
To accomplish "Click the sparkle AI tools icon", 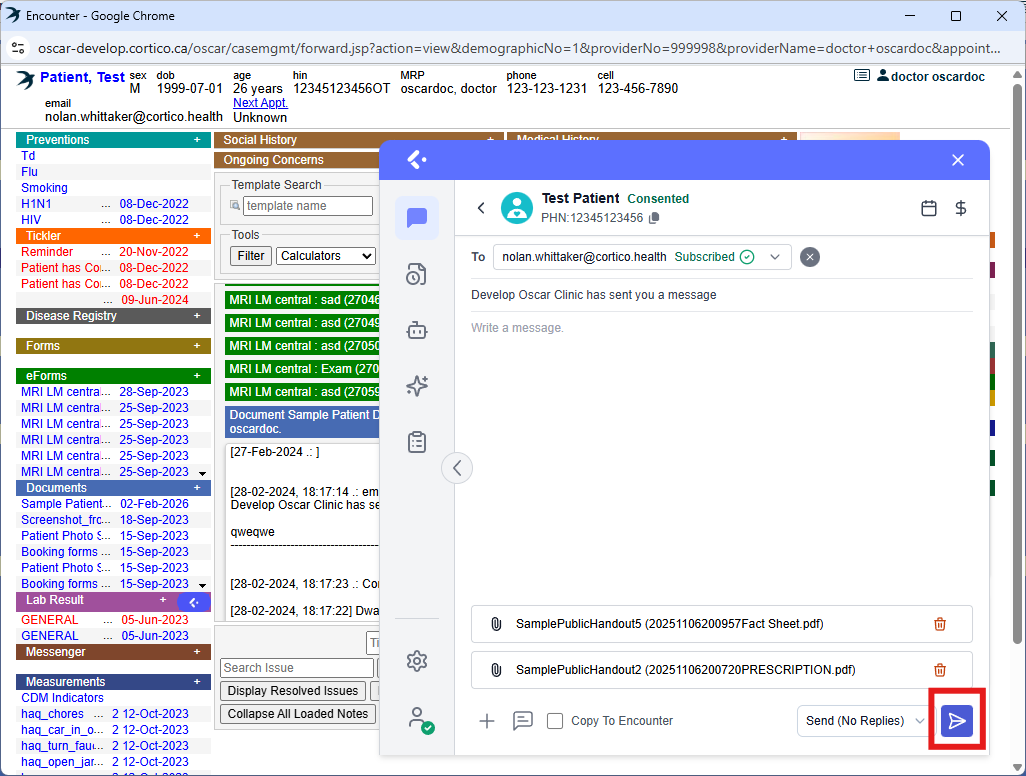I will (417, 386).
